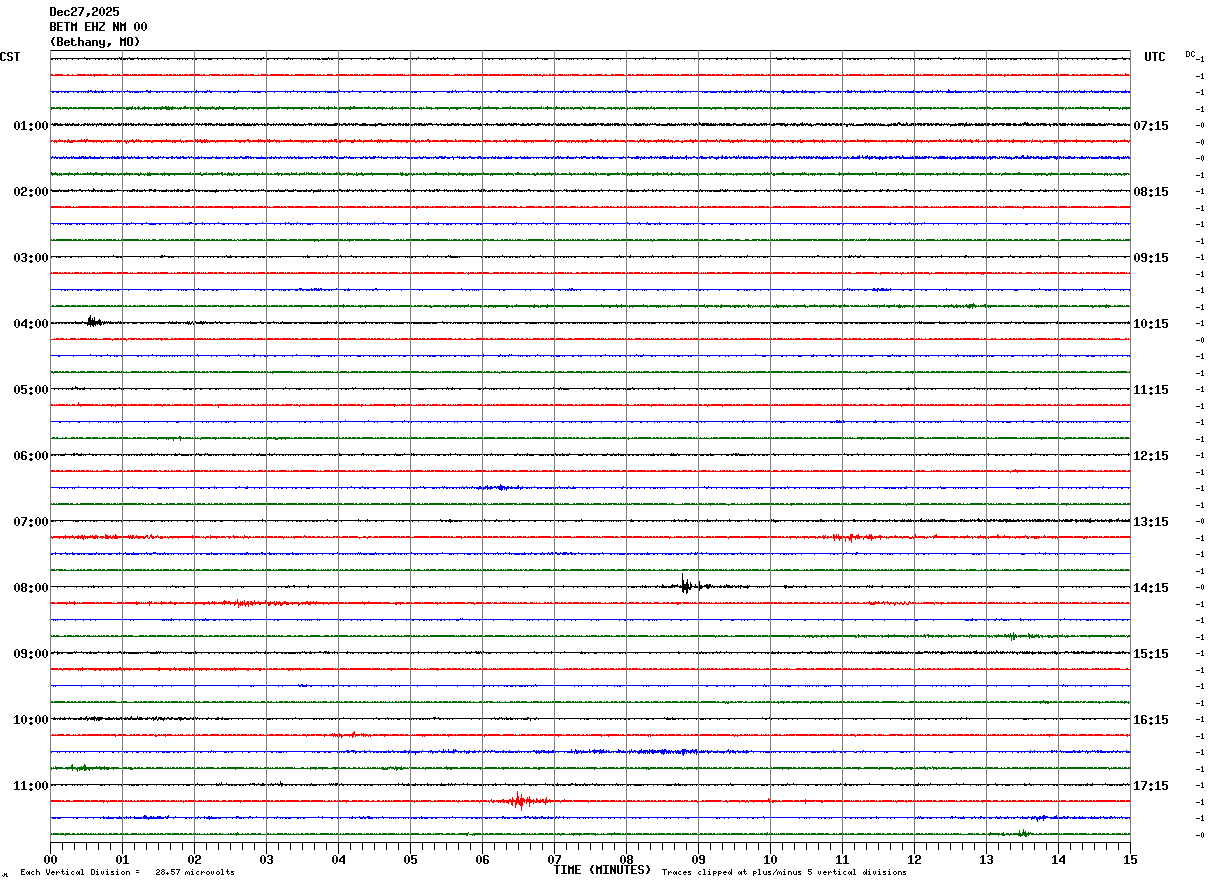Viewport: 1210px width, 886px height.
Task: Click the 07:15 UTC time label
Action: click(1151, 126)
